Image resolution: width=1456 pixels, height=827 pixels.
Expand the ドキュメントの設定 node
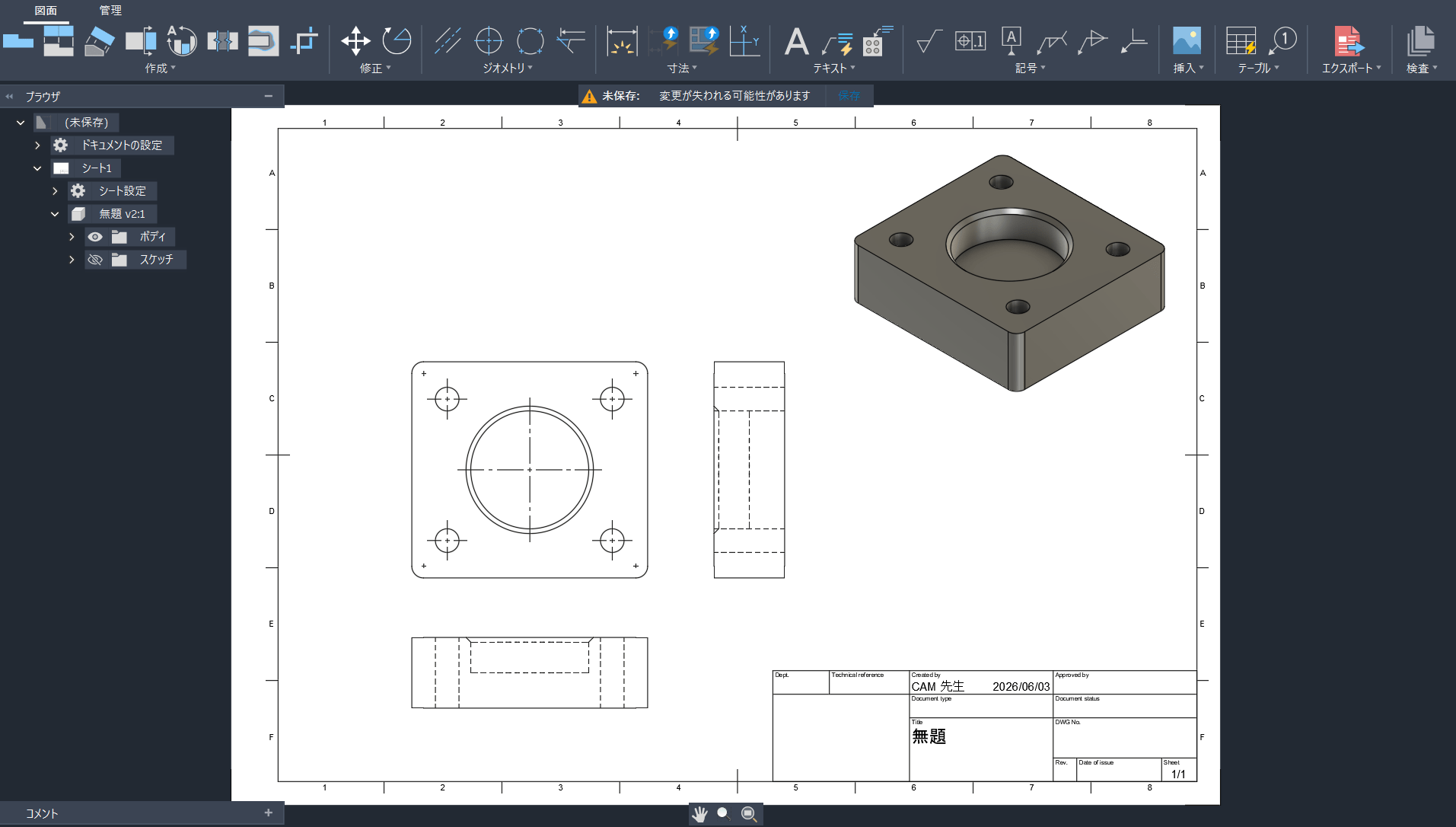(x=37, y=145)
